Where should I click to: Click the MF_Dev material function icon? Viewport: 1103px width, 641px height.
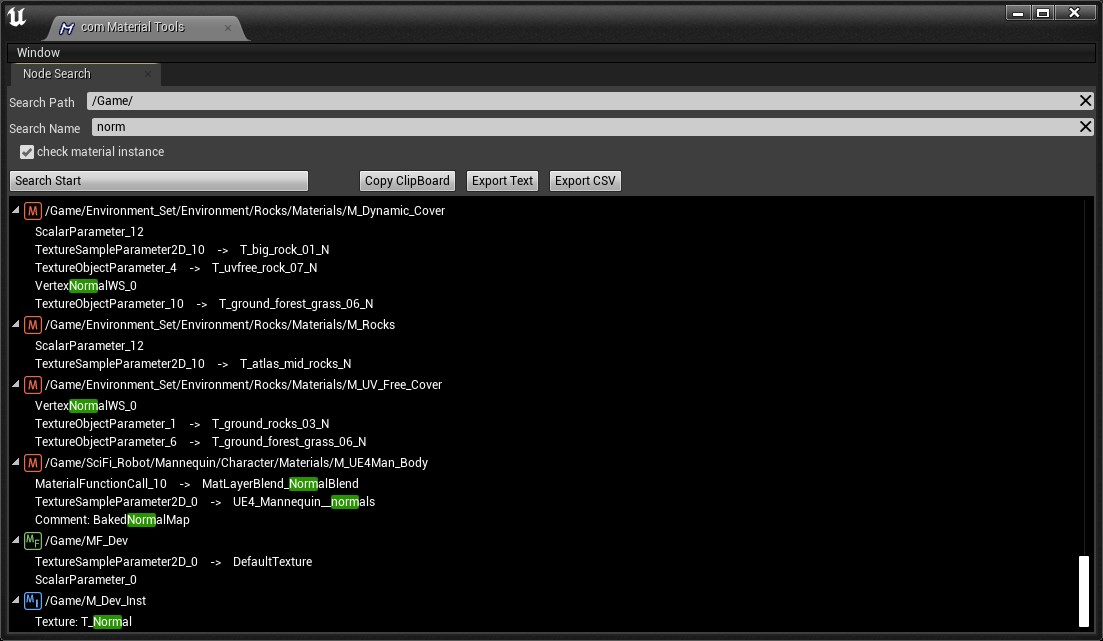[33, 541]
